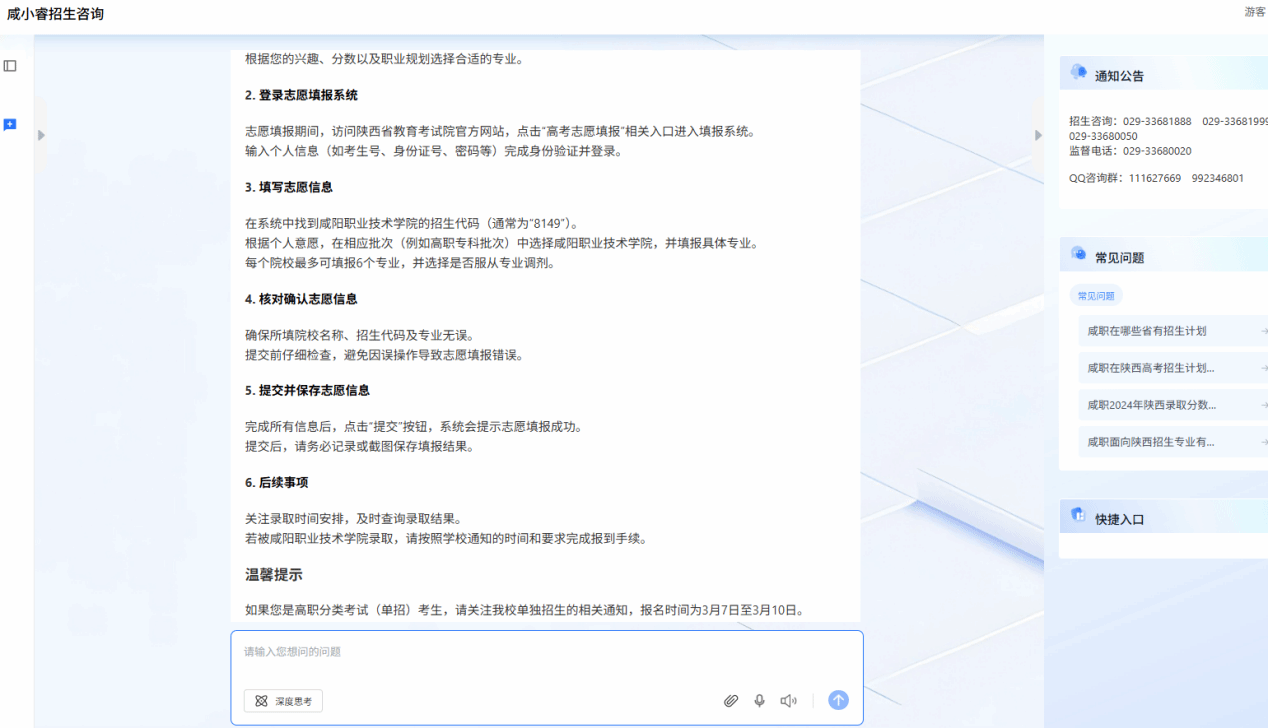Select the 常见问题 tab chip

point(1096,296)
